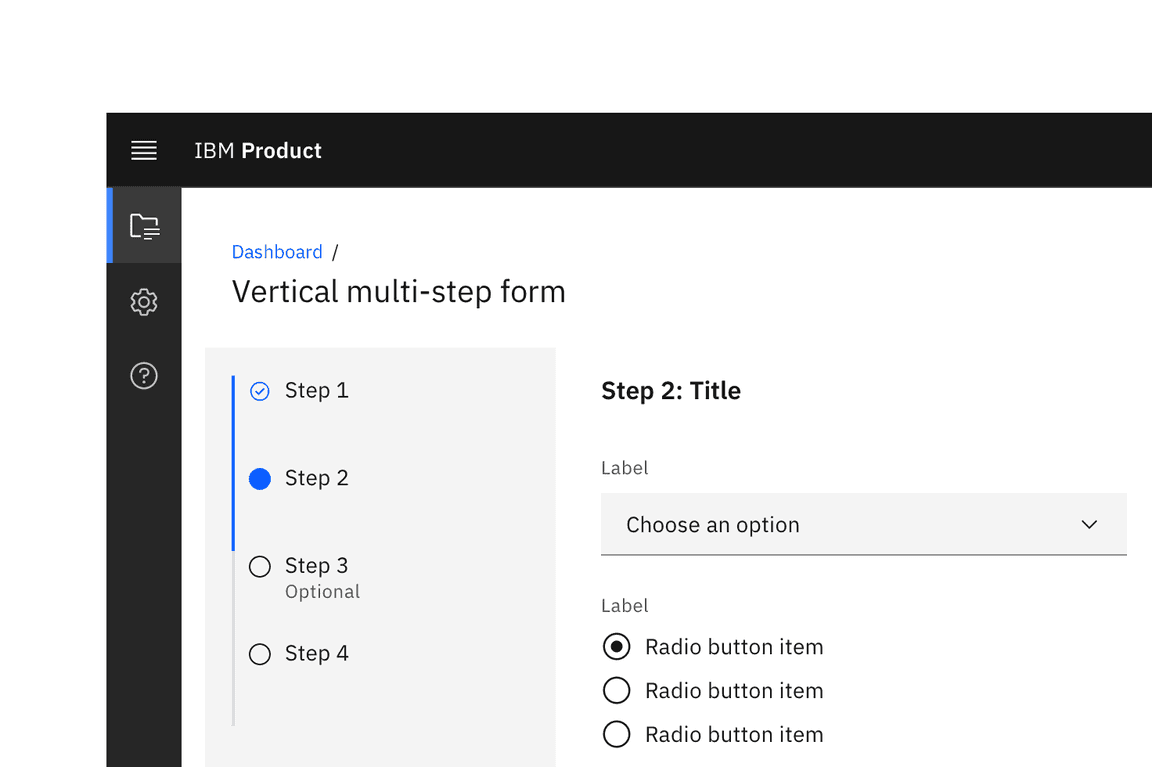
Task: Select the documents icon in the left sidebar
Action: click(x=144, y=225)
